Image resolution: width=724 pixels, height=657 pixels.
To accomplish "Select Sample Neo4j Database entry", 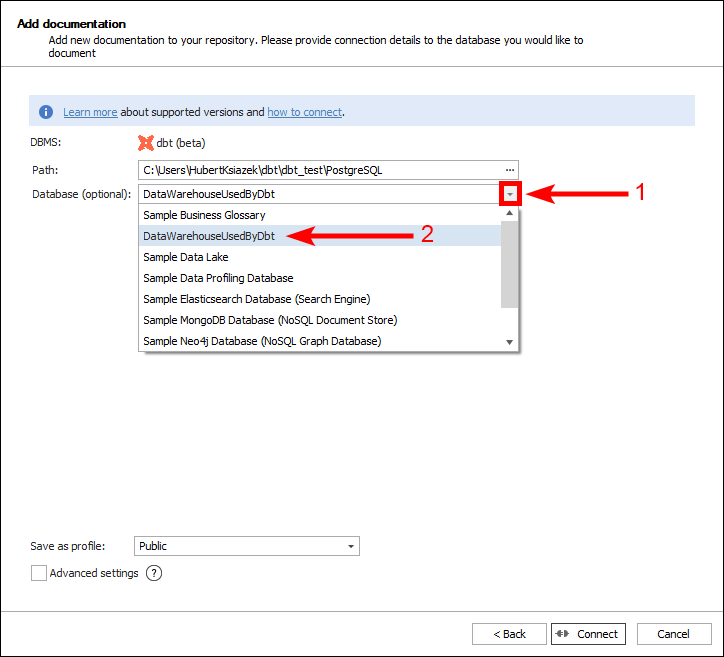I will point(262,341).
